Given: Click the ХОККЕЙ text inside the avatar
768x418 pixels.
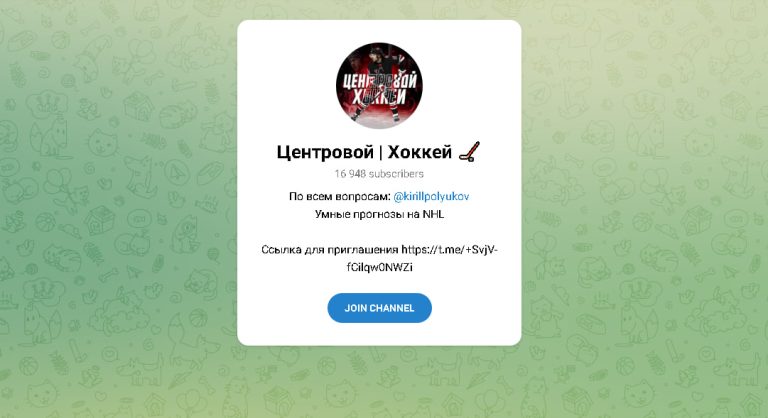Looking at the screenshot, I should coord(379,98).
